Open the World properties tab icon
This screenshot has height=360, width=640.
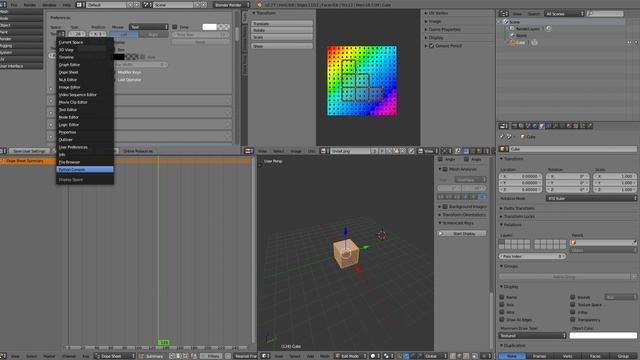(x=535, y=126)
